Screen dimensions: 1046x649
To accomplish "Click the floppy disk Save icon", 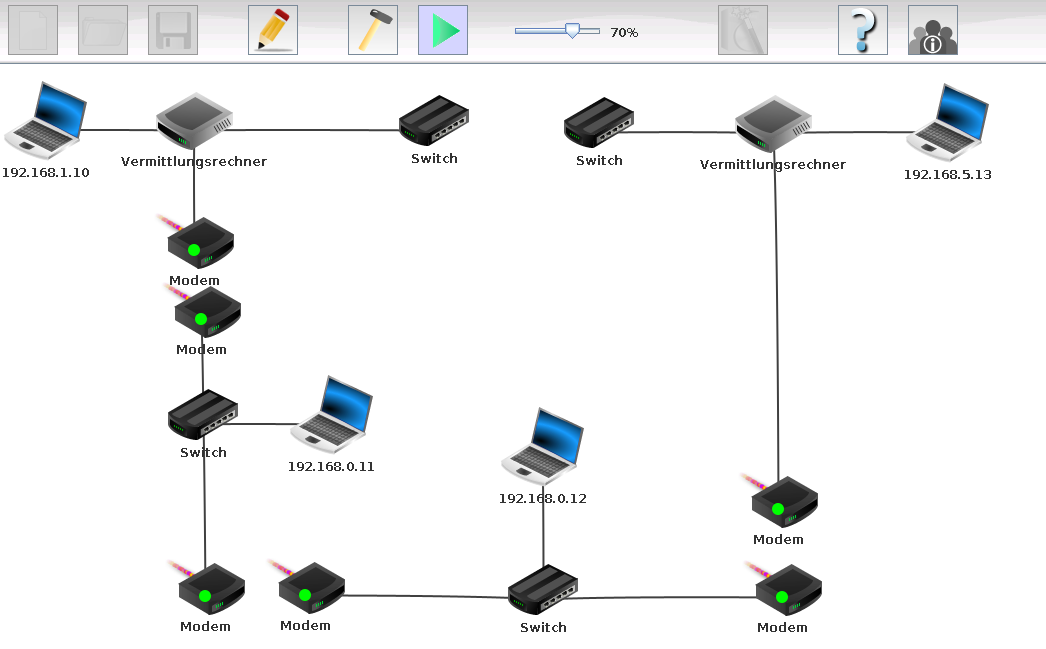I will (173, 30).
